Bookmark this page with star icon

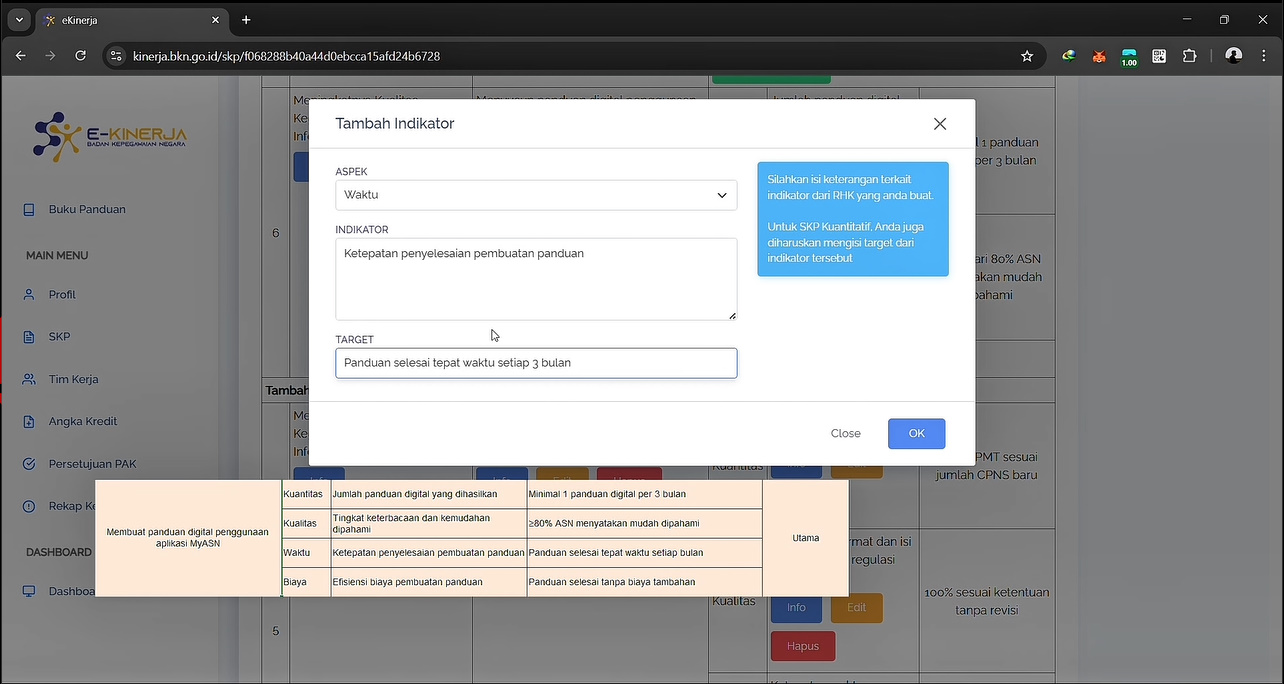pyautogui.click(x=1027, y=56)
